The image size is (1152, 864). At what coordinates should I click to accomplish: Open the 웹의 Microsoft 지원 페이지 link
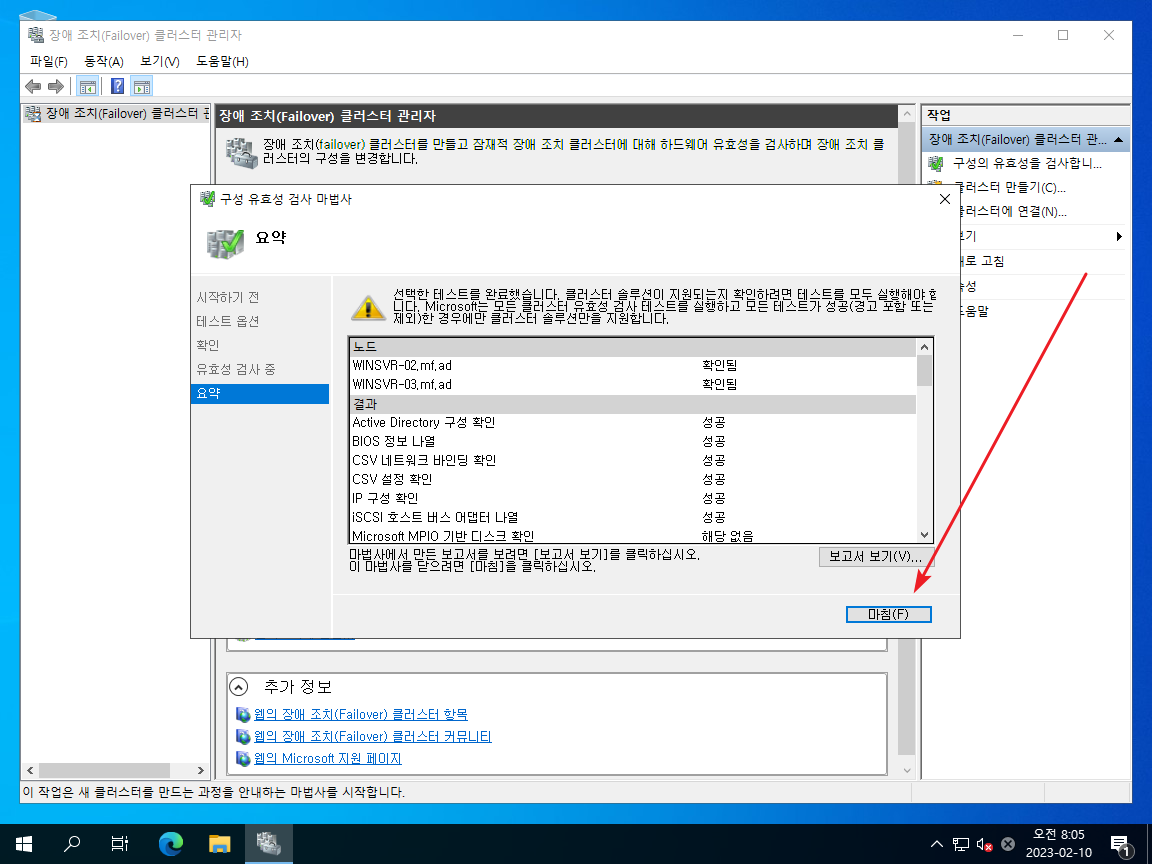coord(328,758)
